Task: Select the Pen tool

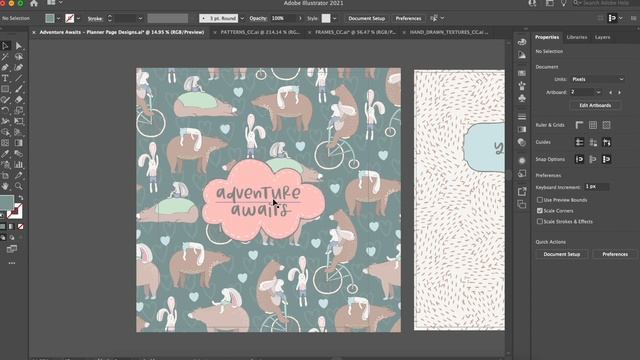Action: 5,67
